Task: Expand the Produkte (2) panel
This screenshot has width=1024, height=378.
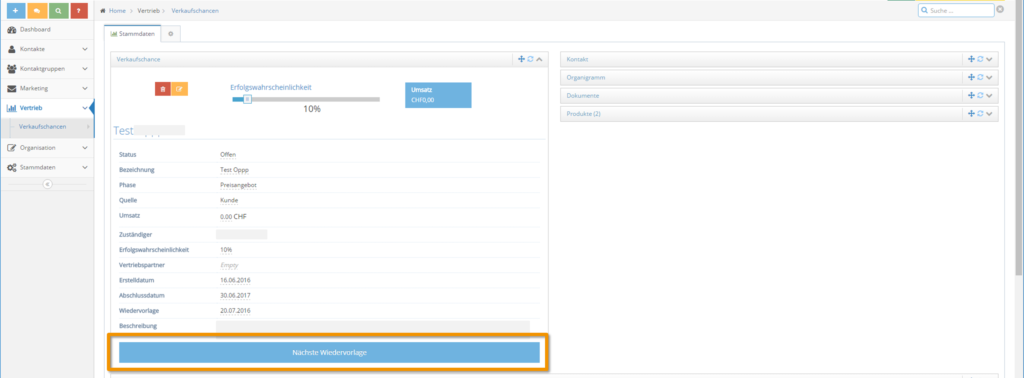Action: (x=990, y=114)
